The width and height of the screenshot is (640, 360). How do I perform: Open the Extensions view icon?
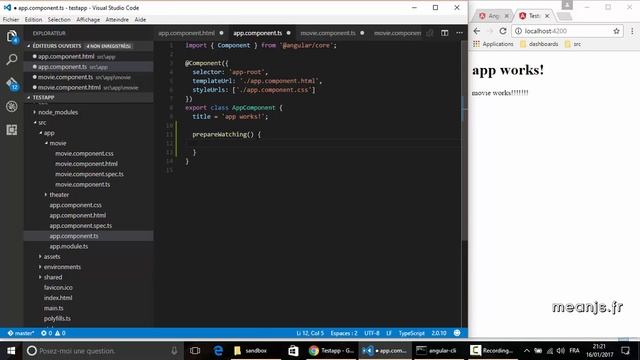(x=12, y=130)
